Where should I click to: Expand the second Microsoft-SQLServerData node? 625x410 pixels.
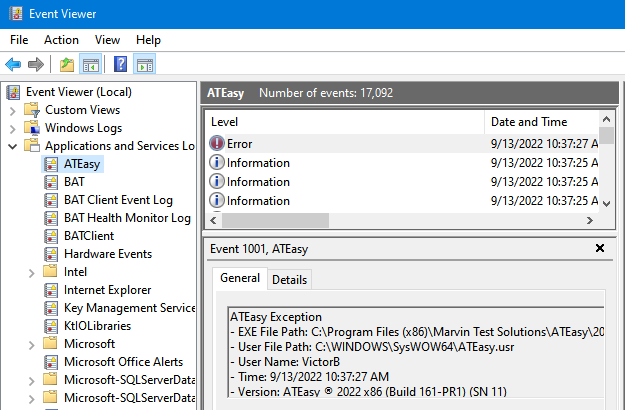coord(32,399)
